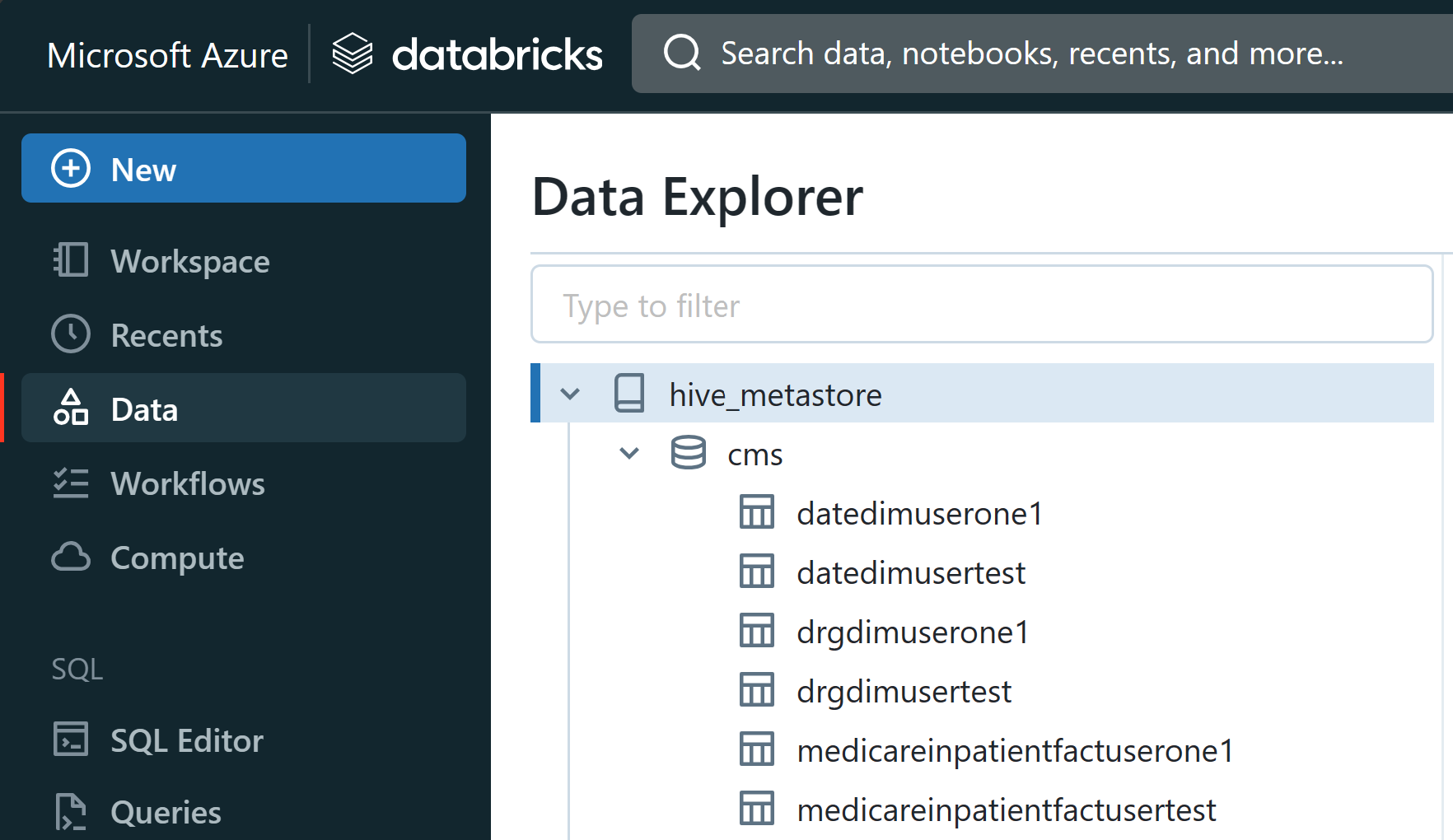Click the hive_metastore catalog book icon
The image size is (1453, 840).
pyautogui.click(x=630, y=394)
